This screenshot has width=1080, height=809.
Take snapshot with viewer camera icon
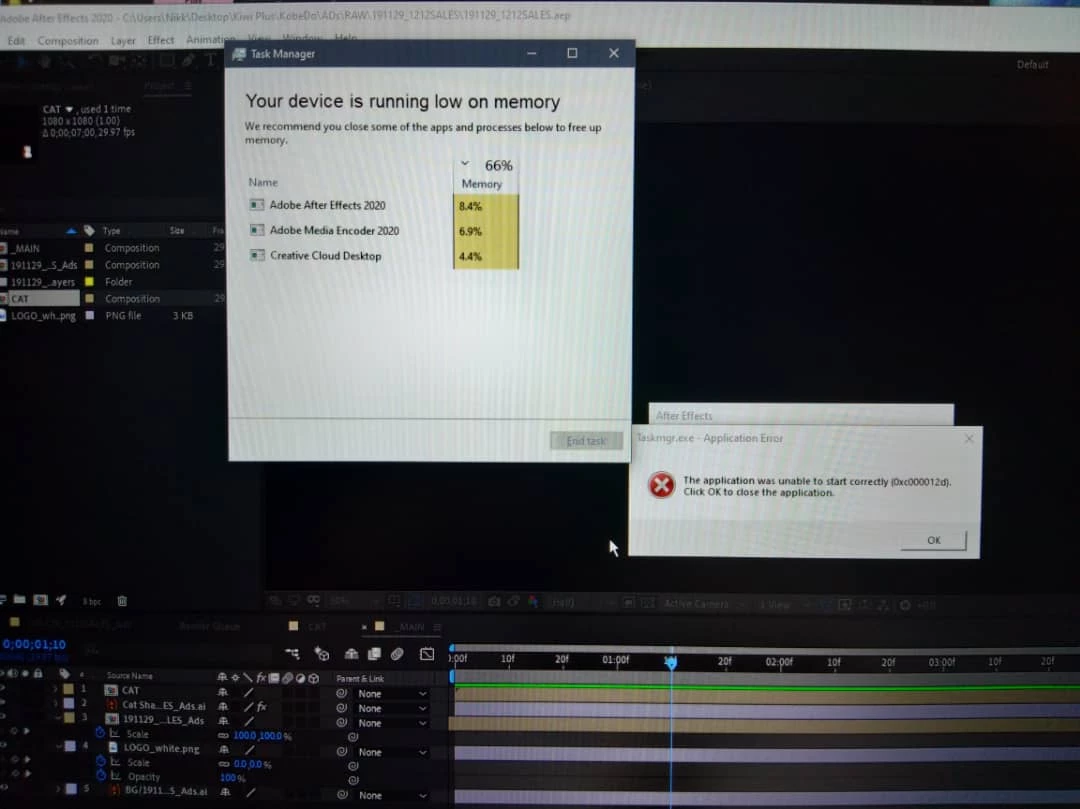494,602
